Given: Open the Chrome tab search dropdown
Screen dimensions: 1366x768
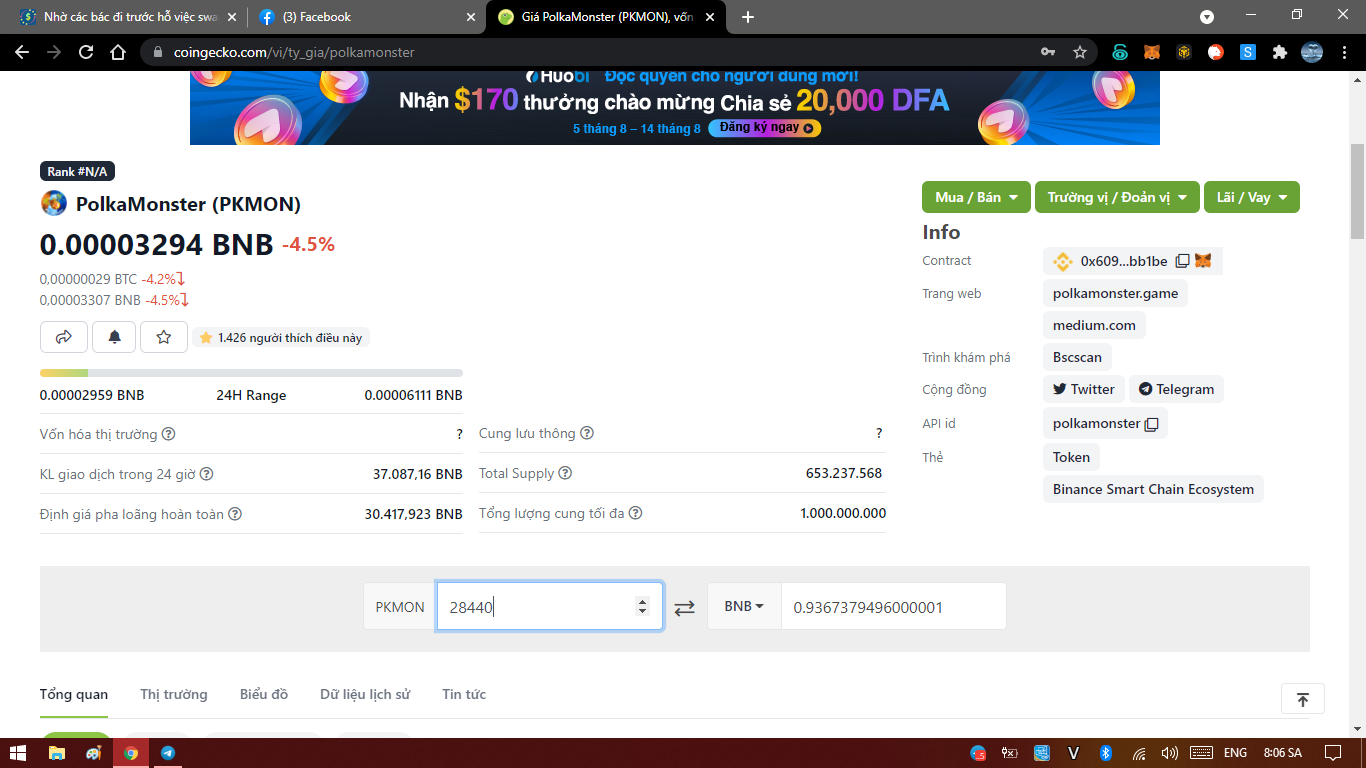Looking at the screenshot, I should pos(1207,17).
